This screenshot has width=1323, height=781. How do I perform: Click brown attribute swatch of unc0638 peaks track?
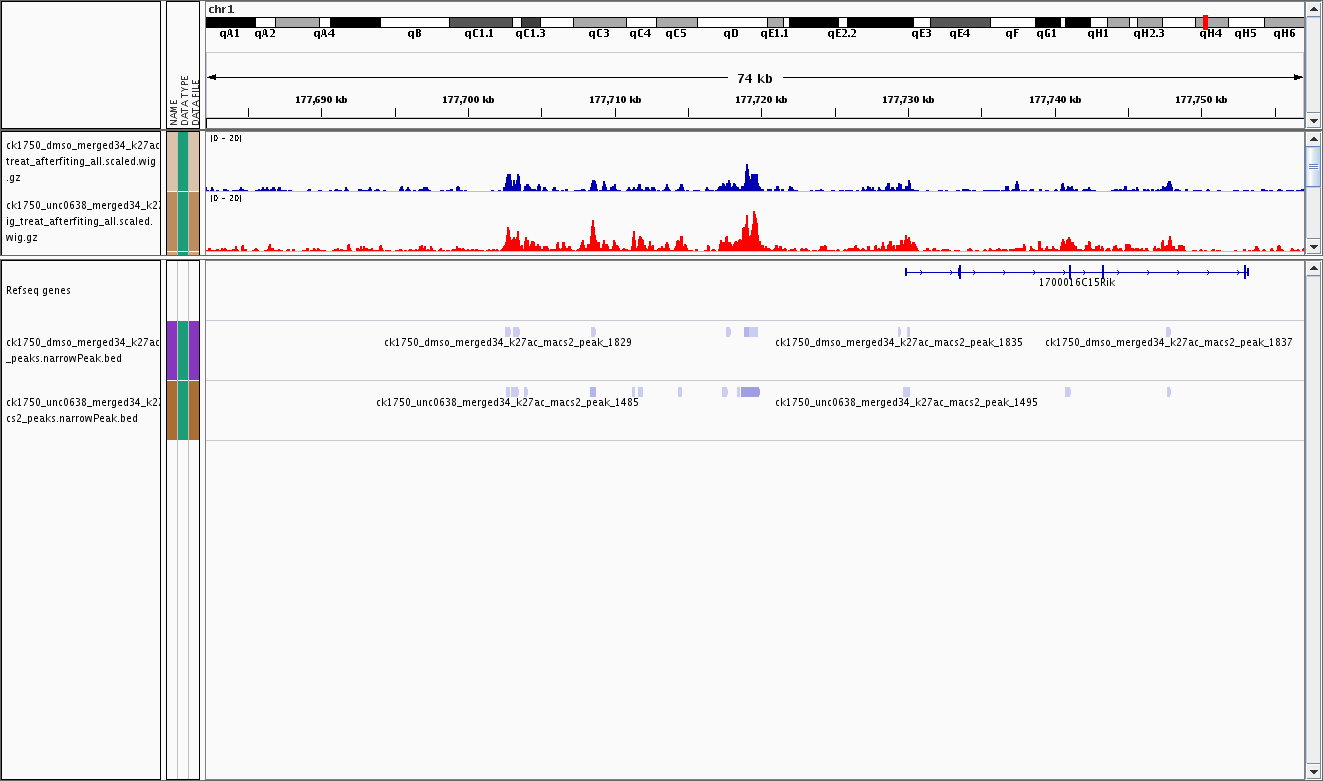[x=172, y=410]
